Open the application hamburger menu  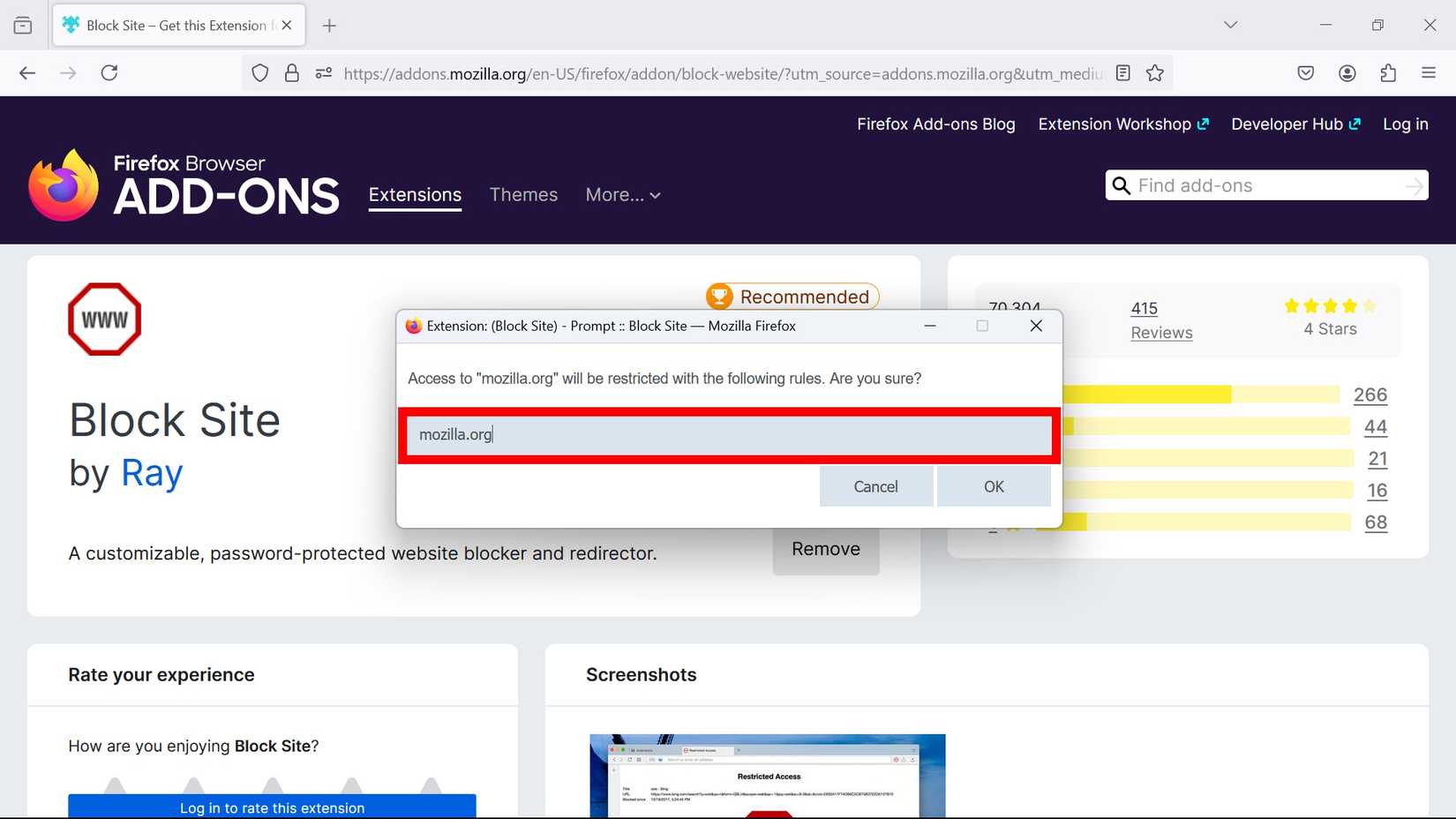pos(1429,73)
